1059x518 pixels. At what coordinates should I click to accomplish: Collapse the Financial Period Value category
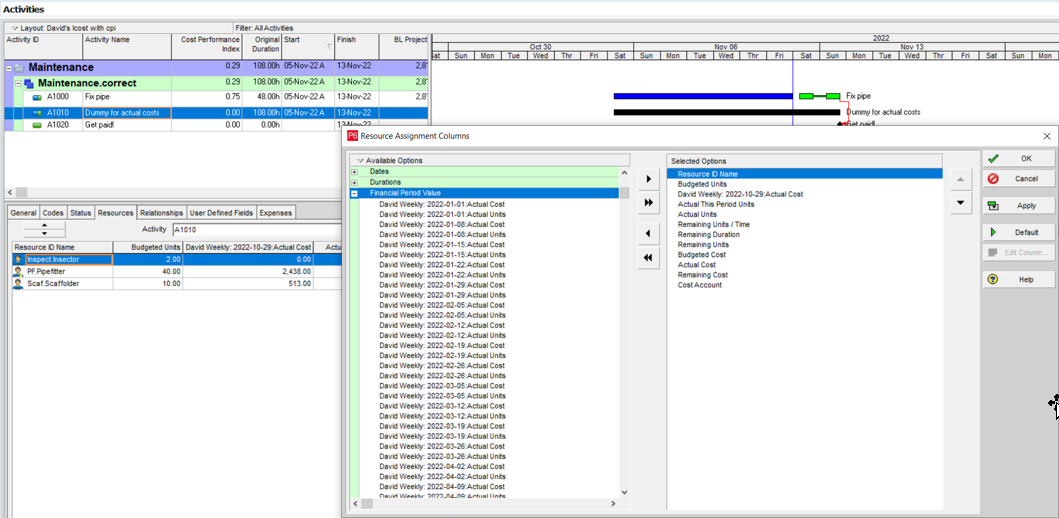click(354, 194)
